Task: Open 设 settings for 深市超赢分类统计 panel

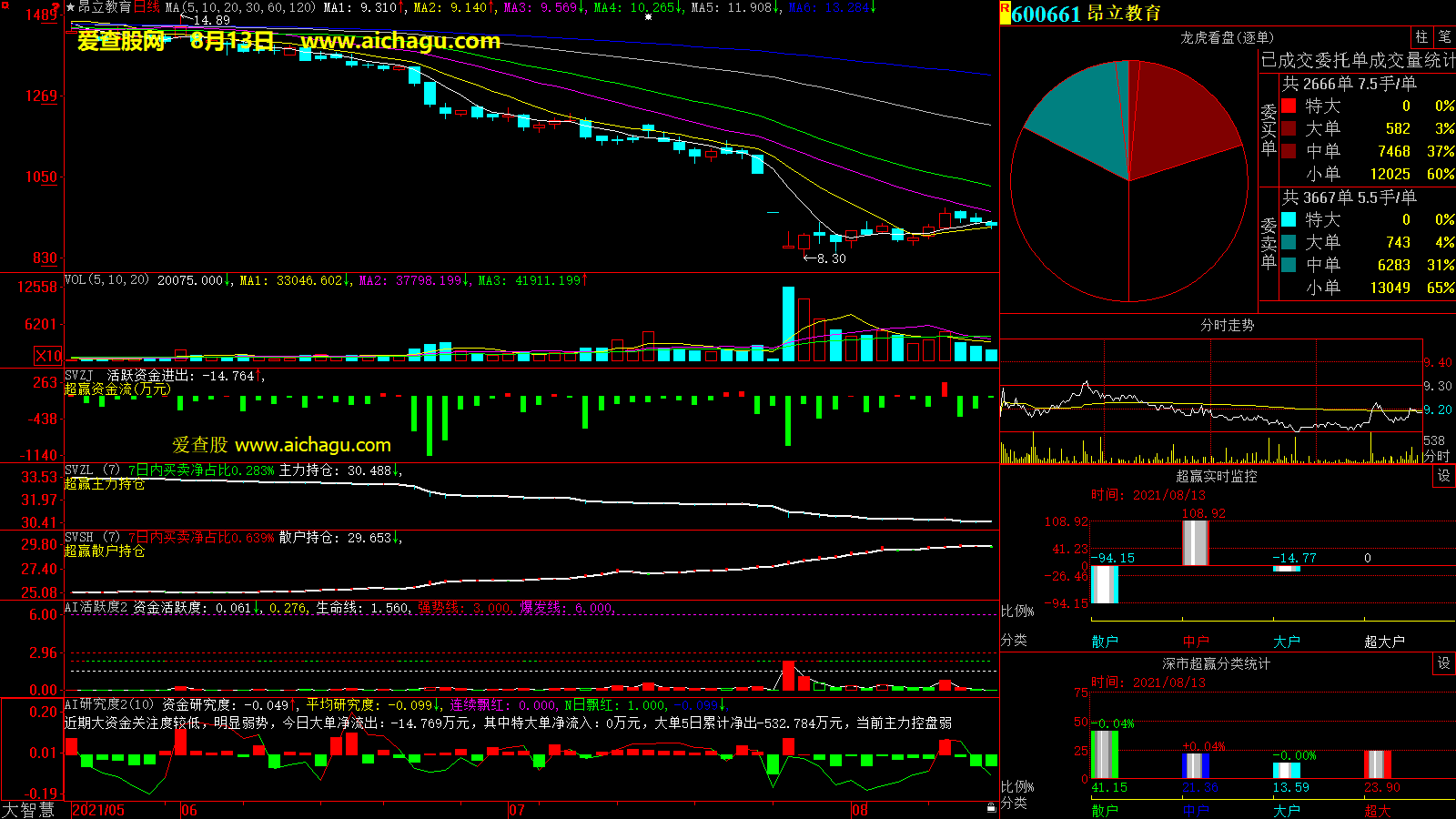Action: [x=1443, y=663]
